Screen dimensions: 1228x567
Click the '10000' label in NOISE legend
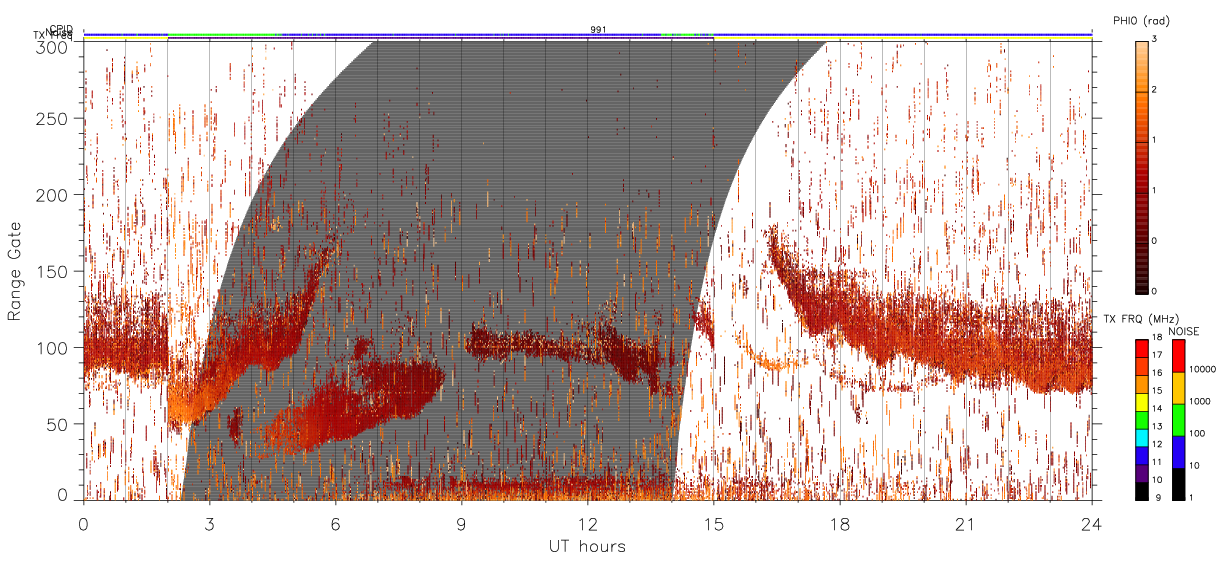point(1204,368)
